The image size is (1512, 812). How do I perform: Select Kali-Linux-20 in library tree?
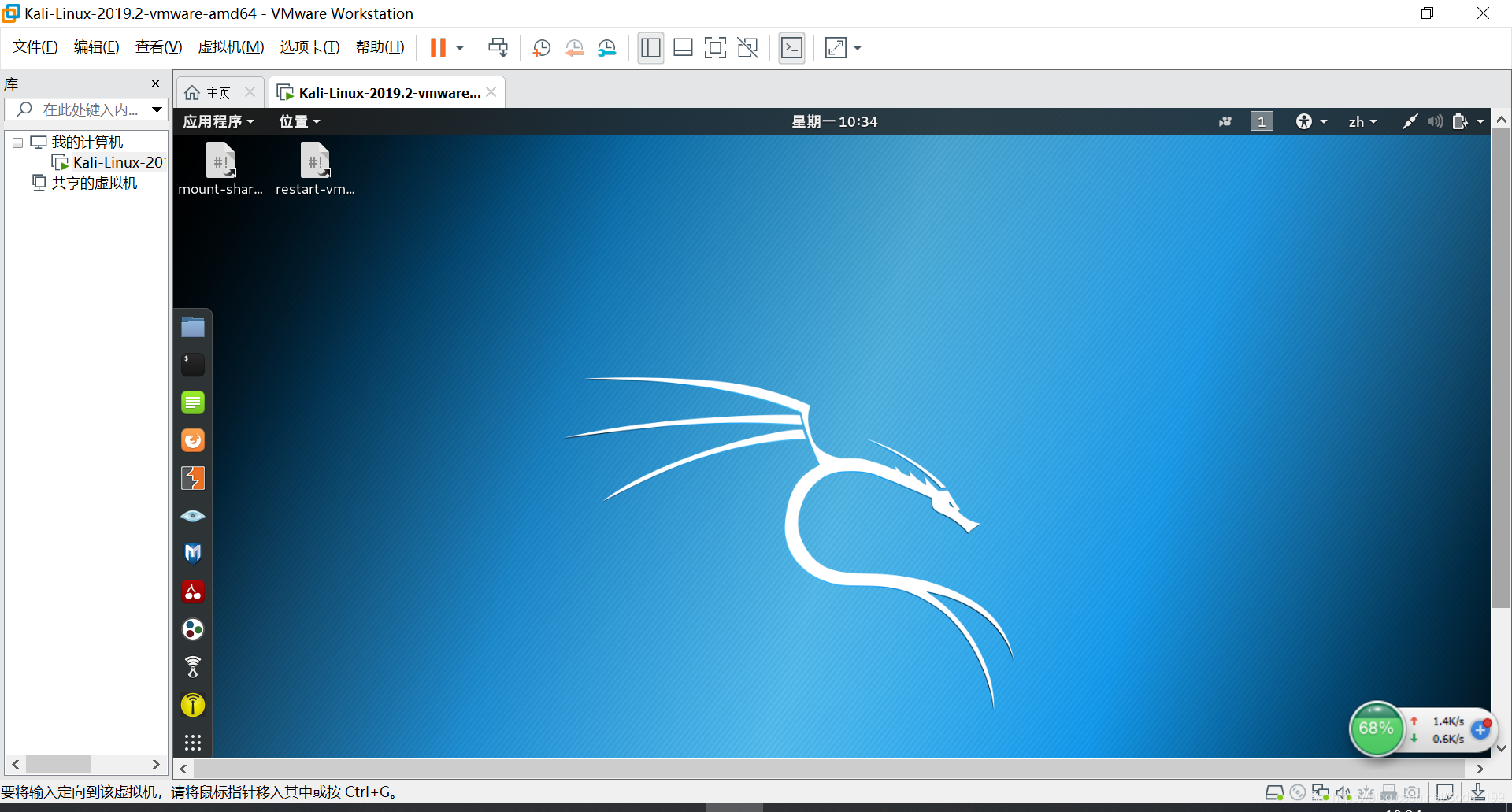coord(109,162)
